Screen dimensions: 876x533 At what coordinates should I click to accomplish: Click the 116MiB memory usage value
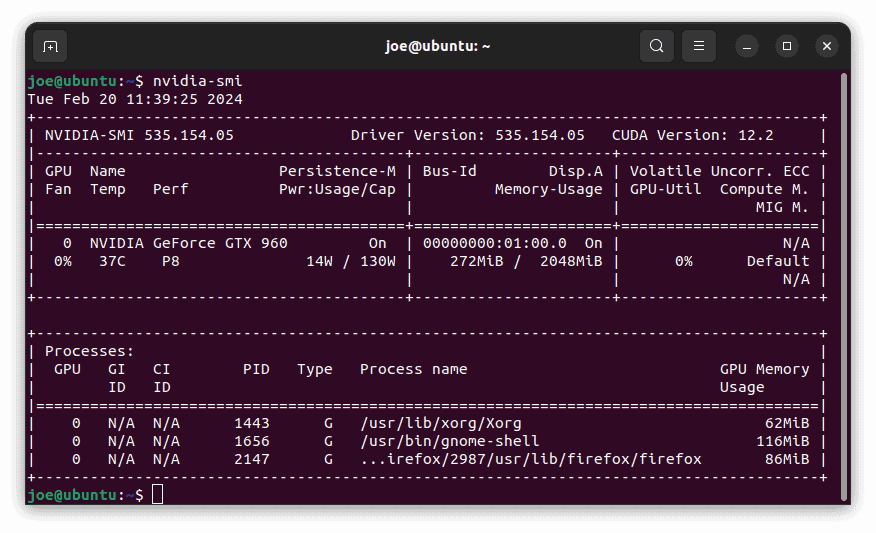pyautogui.click(x=783, y=441)
